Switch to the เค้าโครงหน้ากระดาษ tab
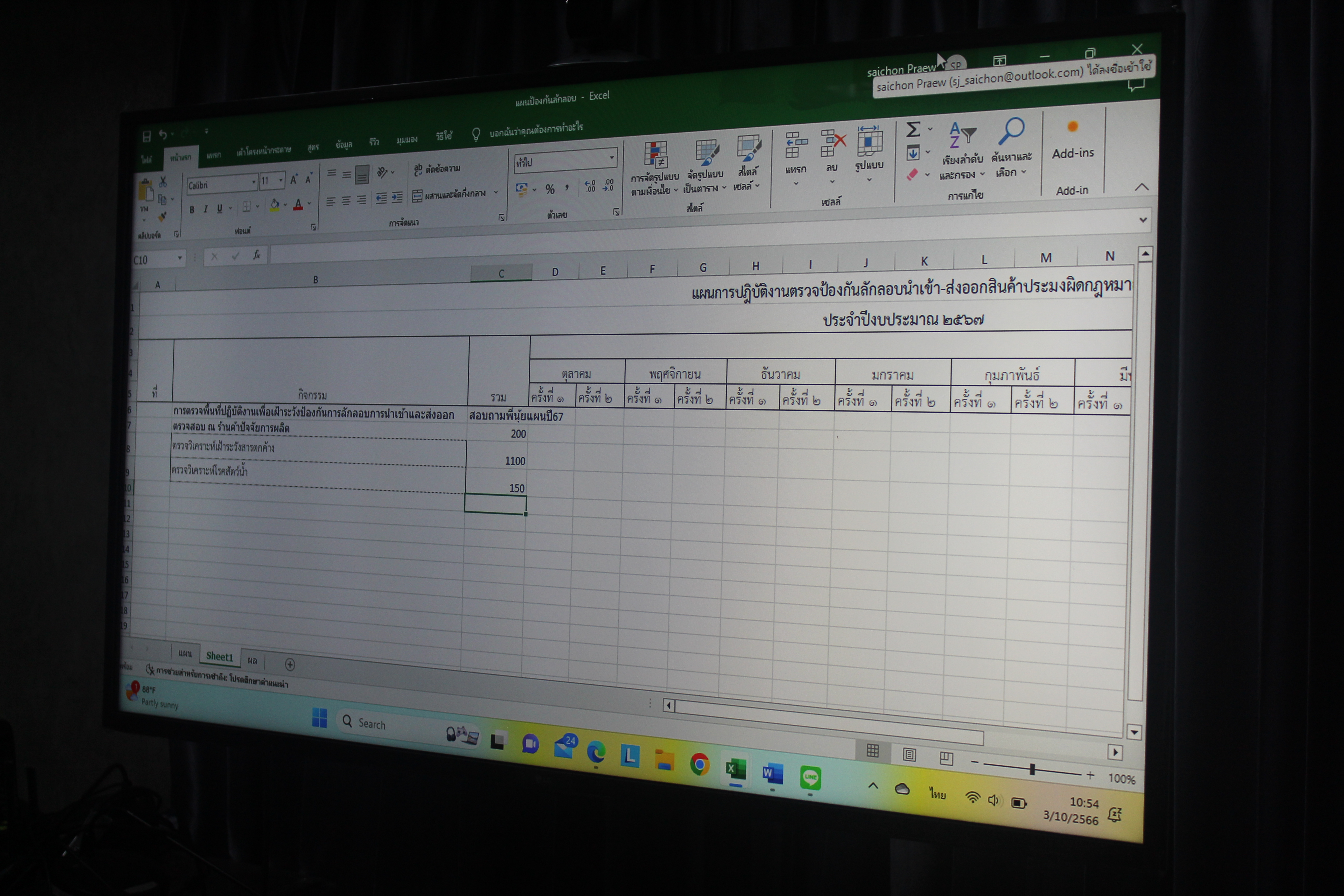 [263, 151]
